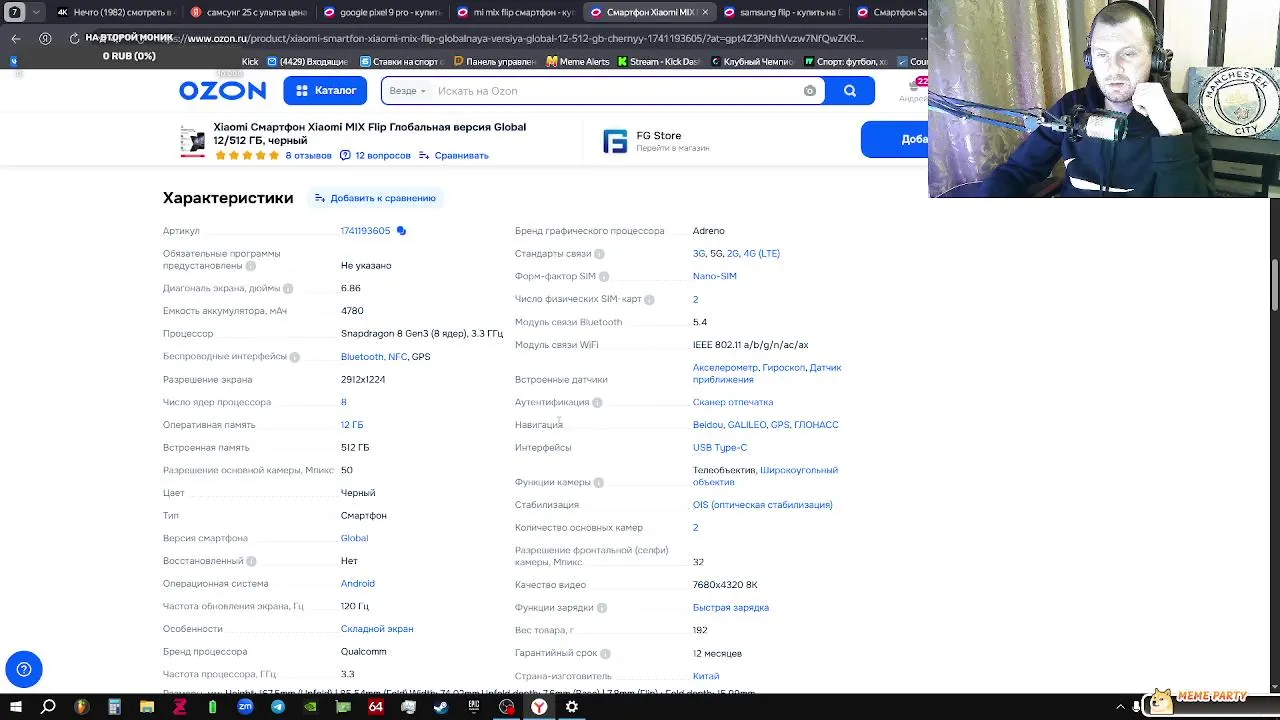Click article number 1741193605

pyautogui.click(x=365, y=231)
